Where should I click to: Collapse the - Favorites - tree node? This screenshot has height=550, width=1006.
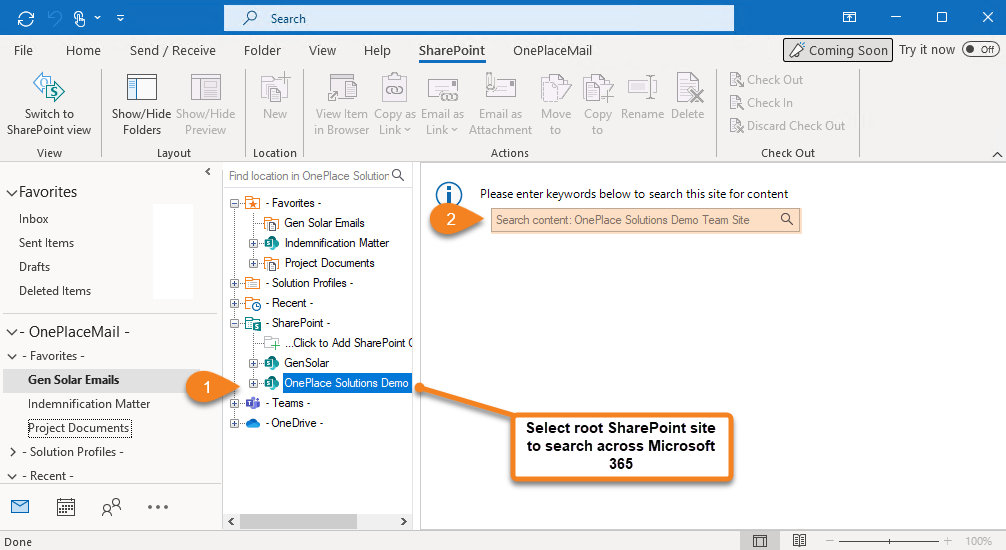tap(234, 203)
